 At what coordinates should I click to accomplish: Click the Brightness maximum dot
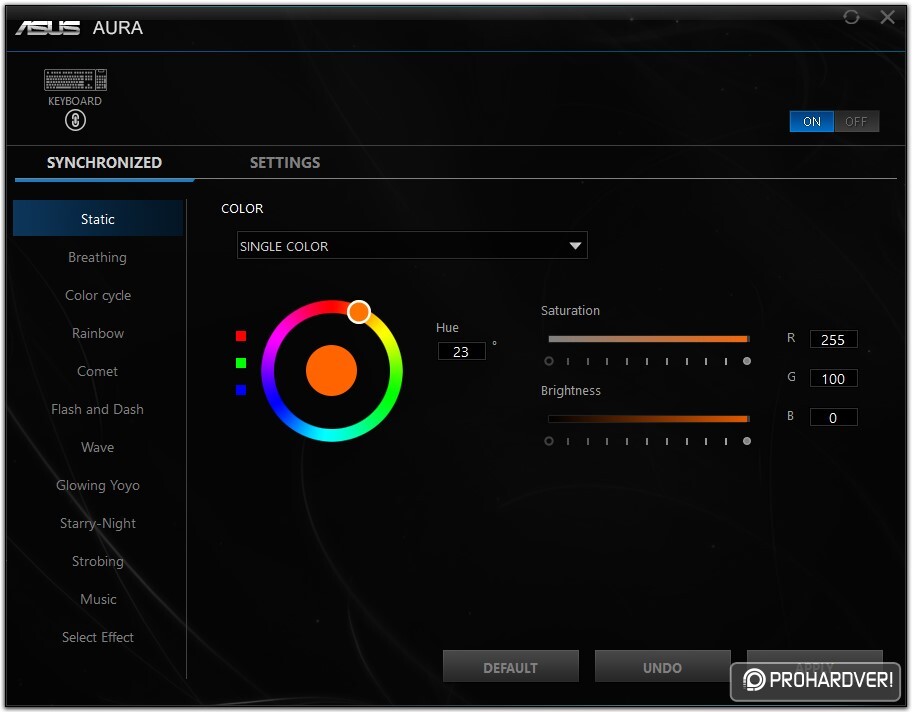pos(747,441)
